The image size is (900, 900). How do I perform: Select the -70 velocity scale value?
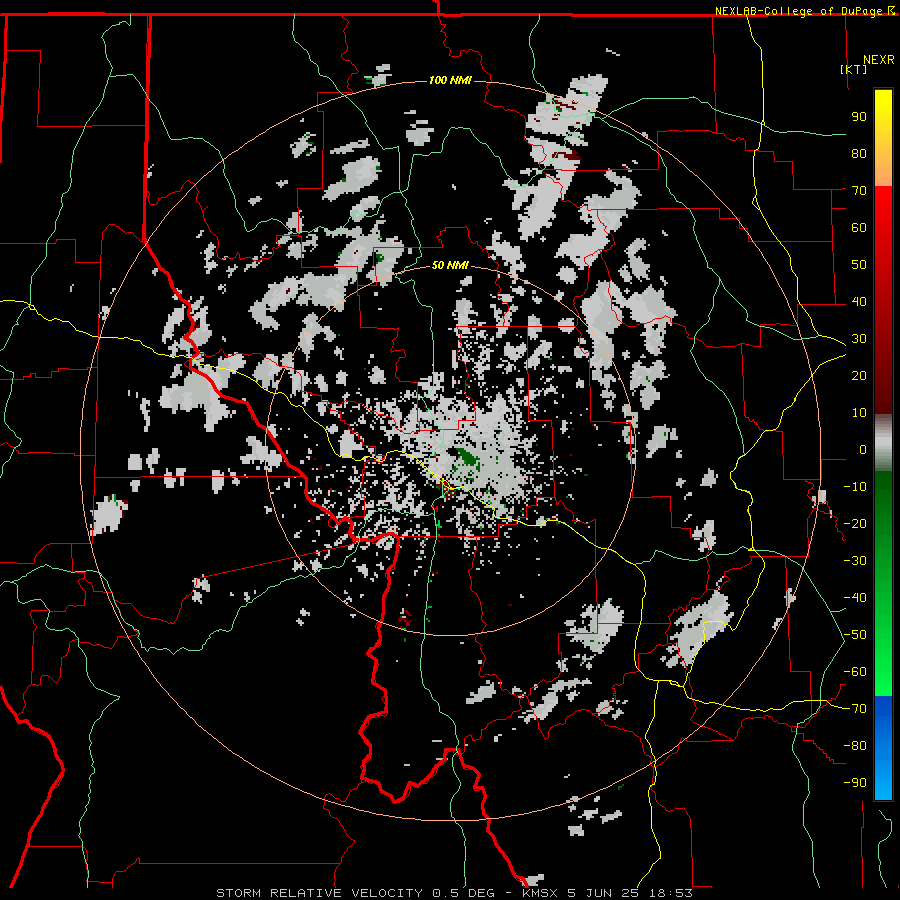(855, 709)
